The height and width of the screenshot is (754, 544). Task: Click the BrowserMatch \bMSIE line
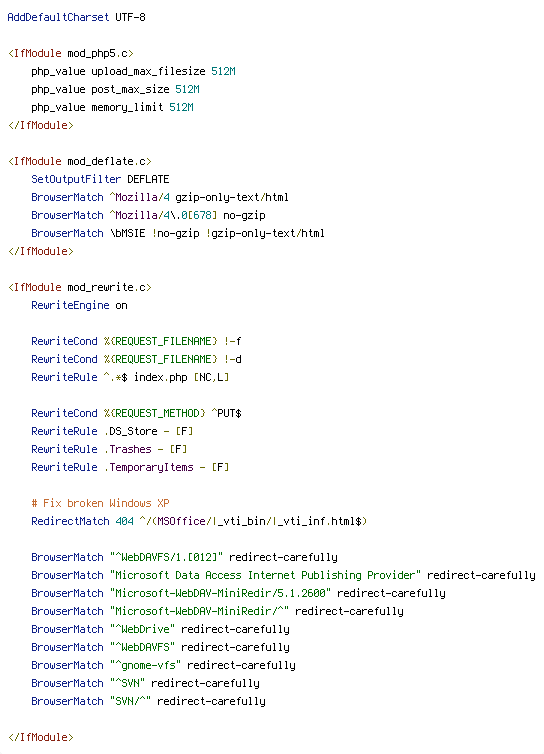[x=178, y=233]
